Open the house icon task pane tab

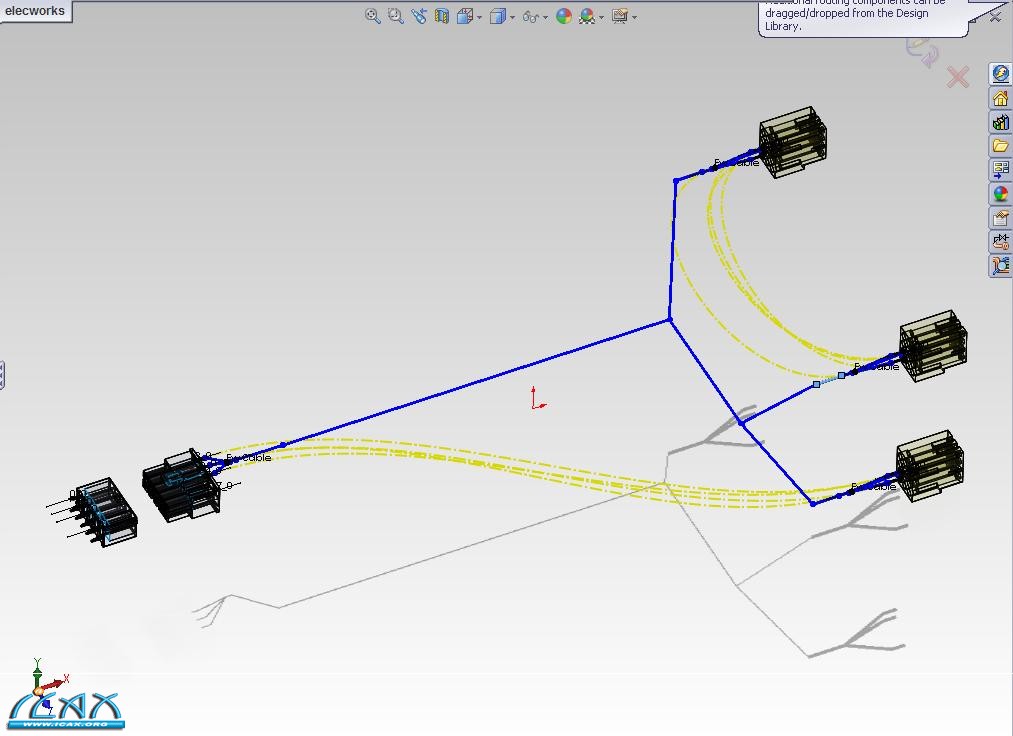coord(1000,98)
